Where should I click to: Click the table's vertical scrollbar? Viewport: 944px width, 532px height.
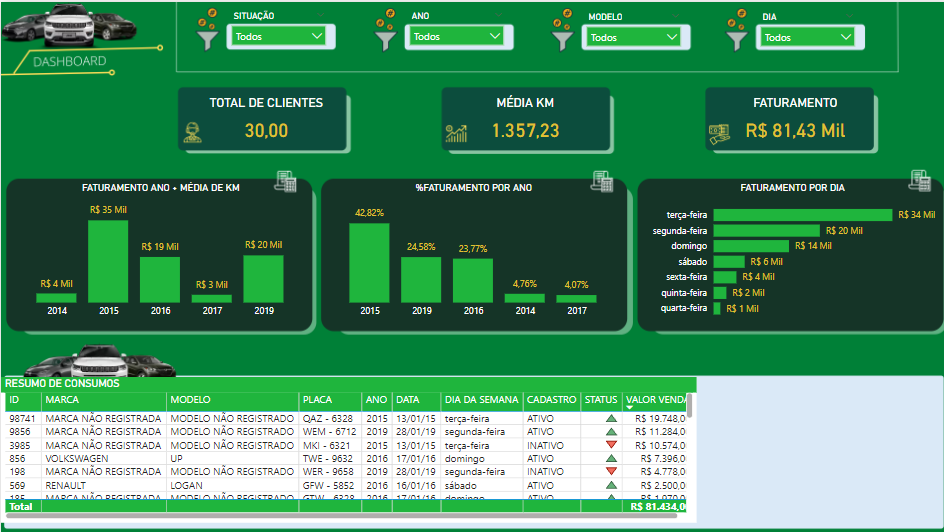[x=690, y=406]
